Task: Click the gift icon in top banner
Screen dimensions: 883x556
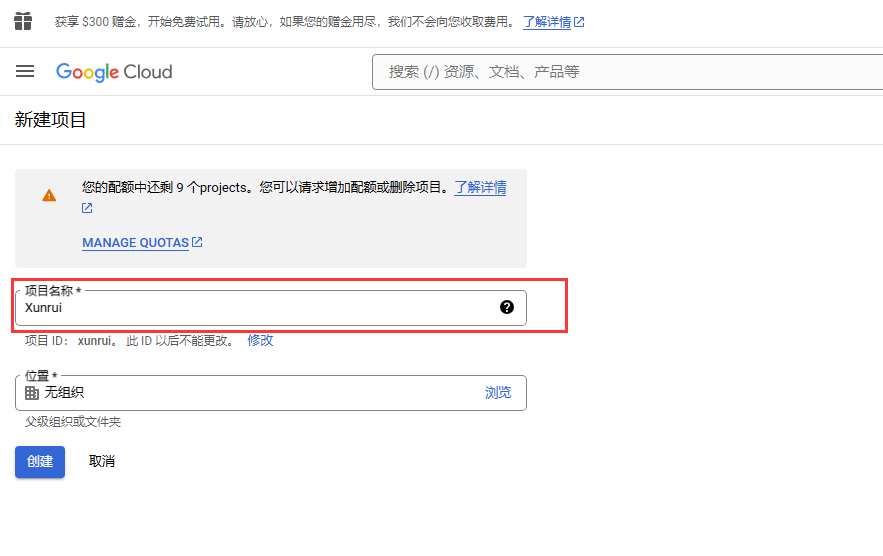Action: (23, 21)
